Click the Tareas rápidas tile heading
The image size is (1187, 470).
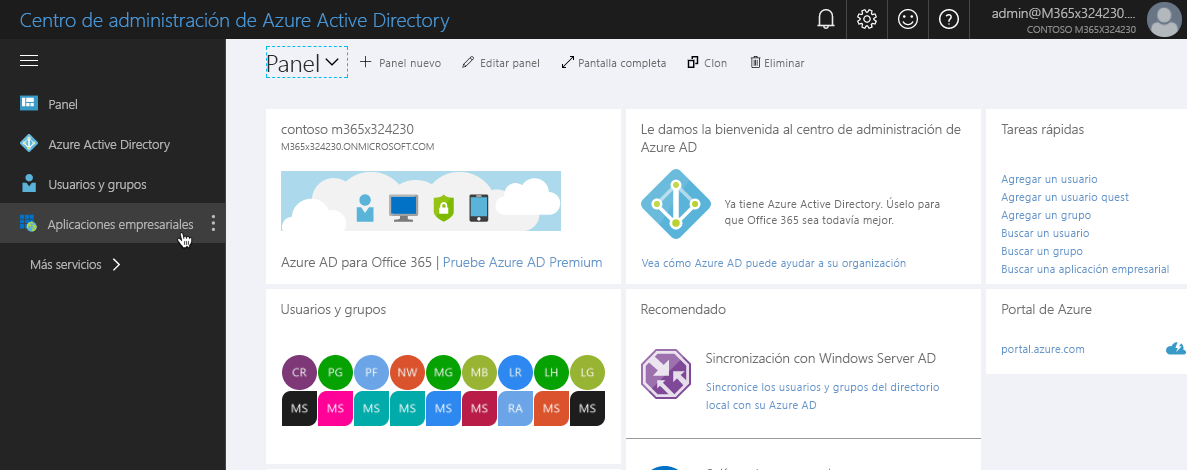[1042, 129]
